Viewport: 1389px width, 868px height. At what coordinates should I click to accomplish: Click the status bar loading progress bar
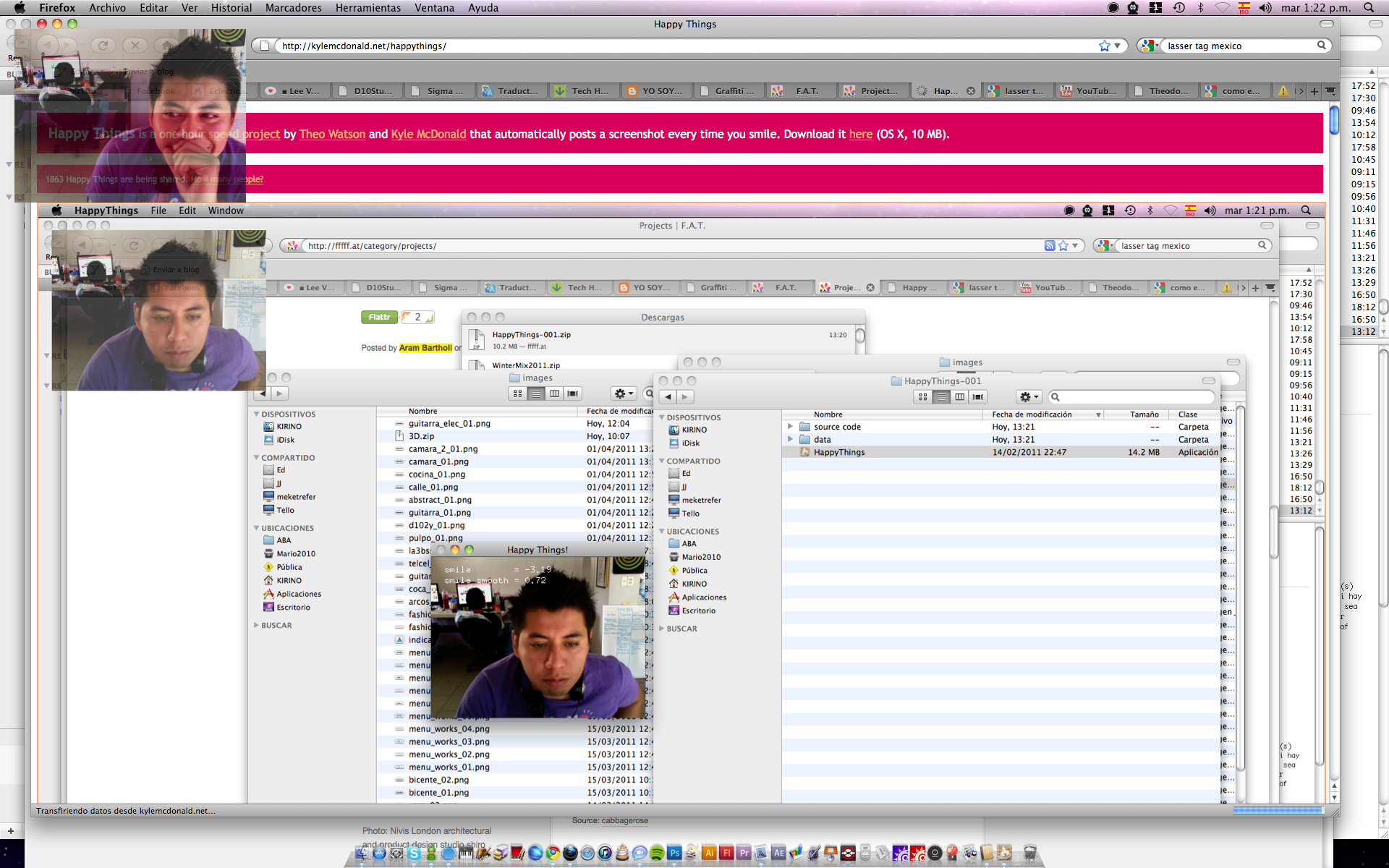point(1278,811)
